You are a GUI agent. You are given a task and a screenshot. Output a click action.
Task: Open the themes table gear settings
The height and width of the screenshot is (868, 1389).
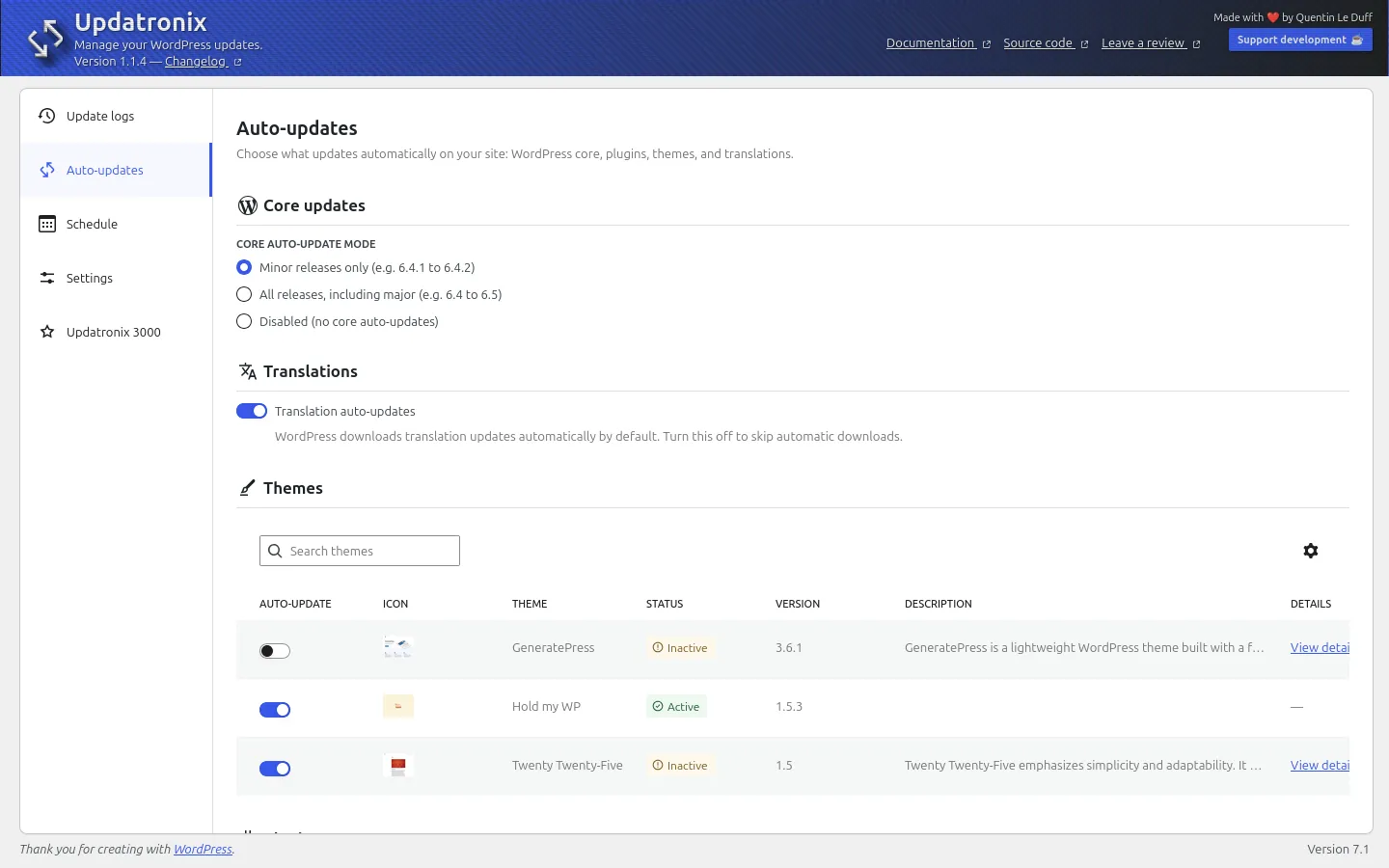pyautogui.click(x=1310, y=551)
